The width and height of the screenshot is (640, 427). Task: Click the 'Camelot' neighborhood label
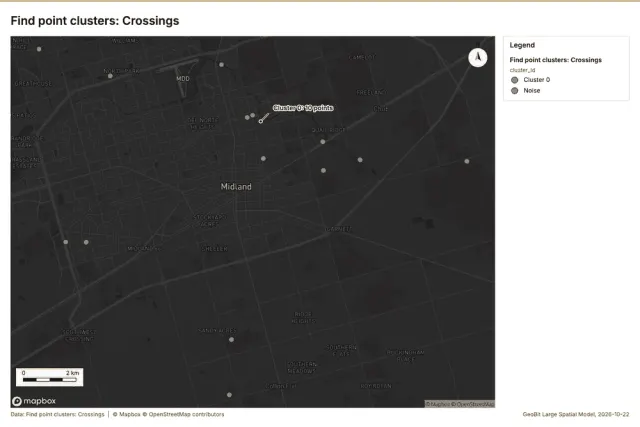click(362, 58)
